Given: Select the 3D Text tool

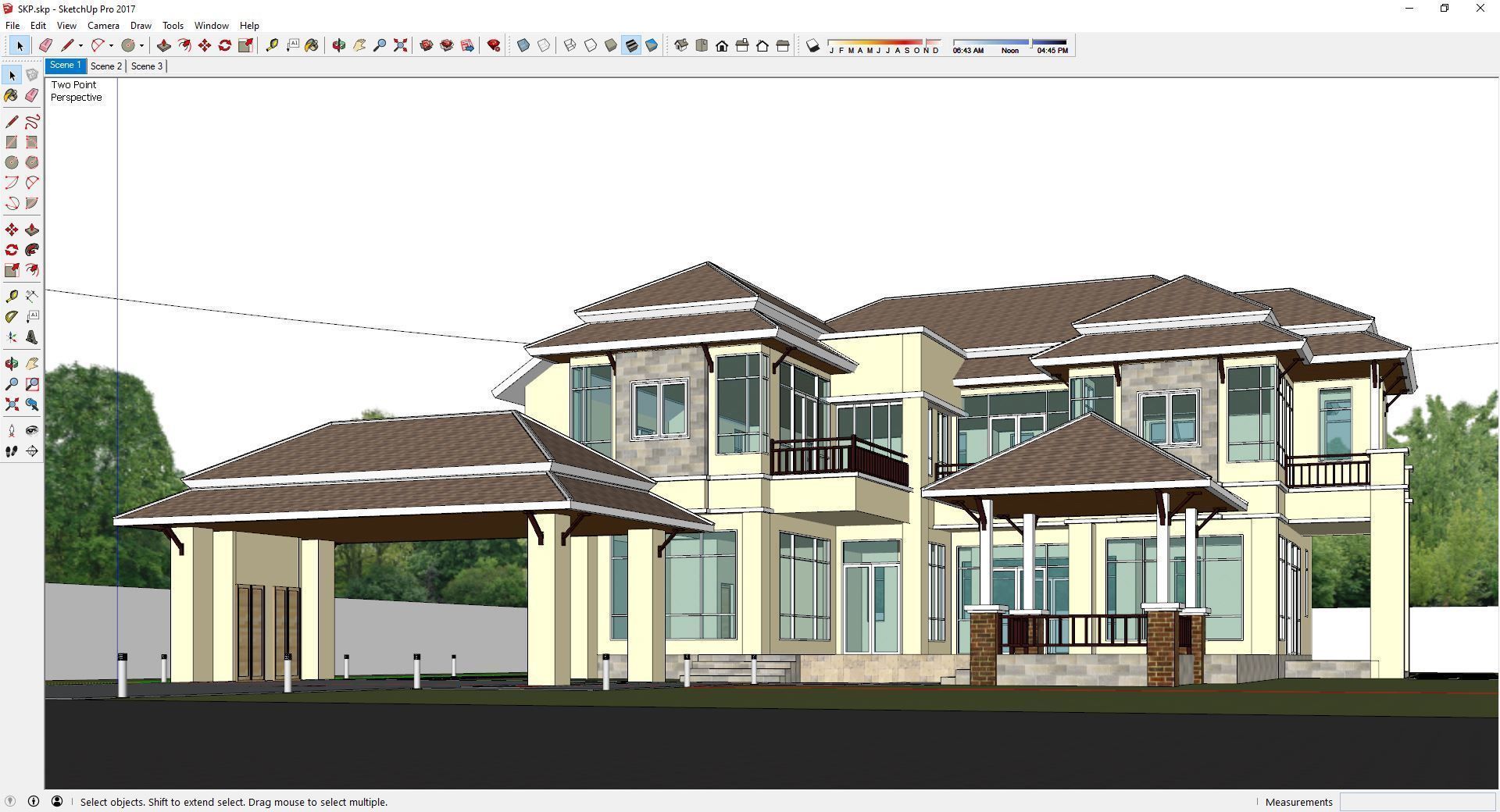Looking at the screenshot, I should 32,337.
